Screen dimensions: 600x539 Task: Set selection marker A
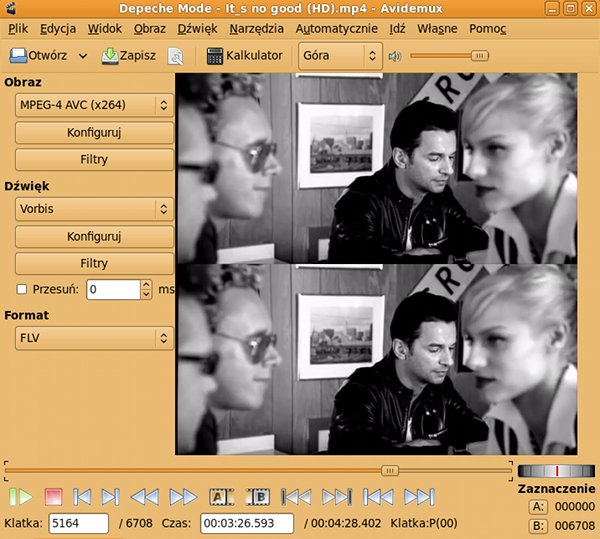(x=221, y=497)
